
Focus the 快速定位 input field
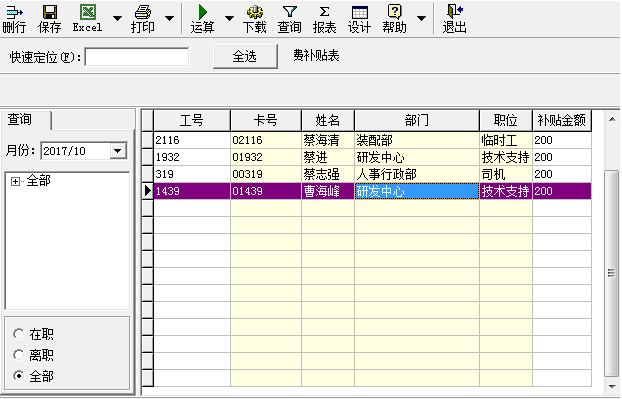pyautogui.click(x=137, y=57)
